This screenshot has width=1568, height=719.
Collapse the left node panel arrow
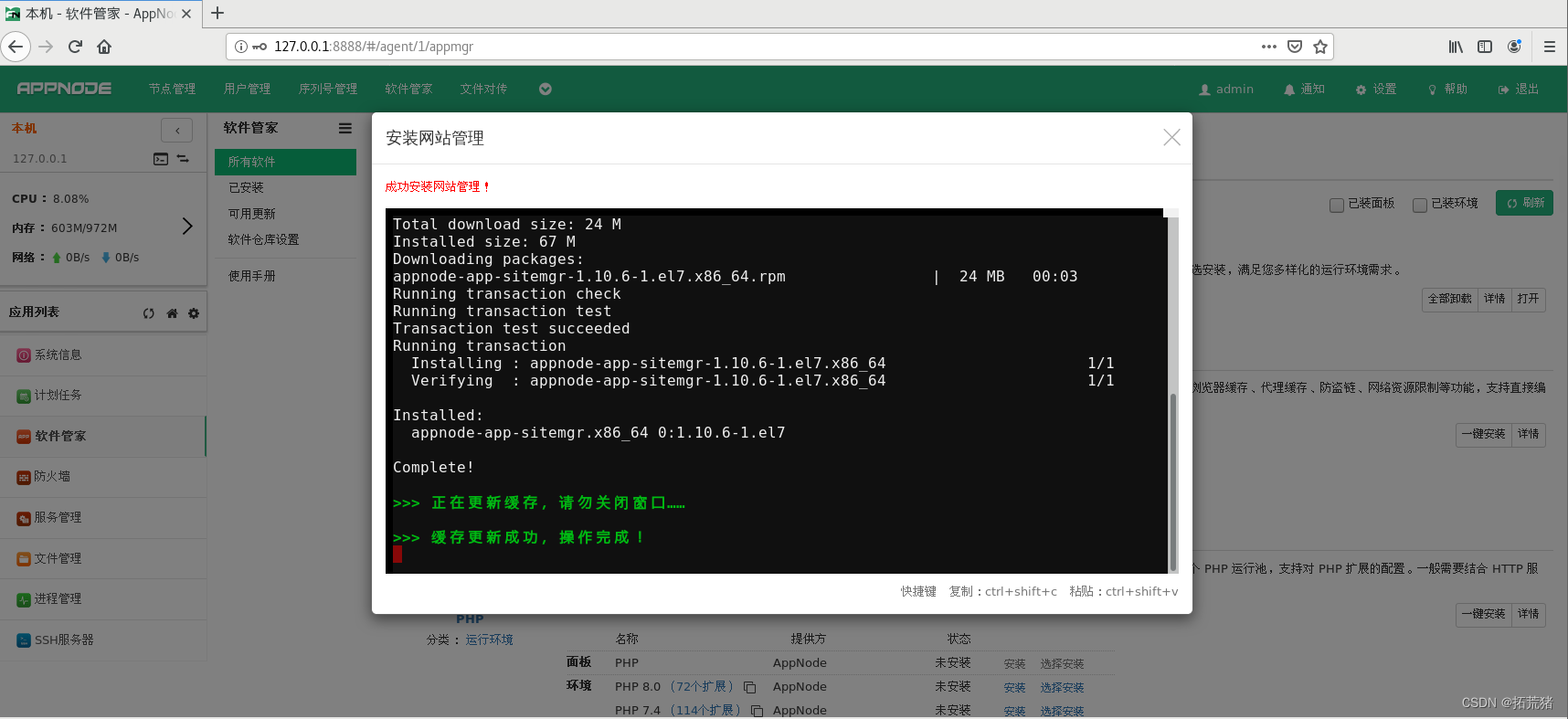pyautogui.click(x=177, y=130)
